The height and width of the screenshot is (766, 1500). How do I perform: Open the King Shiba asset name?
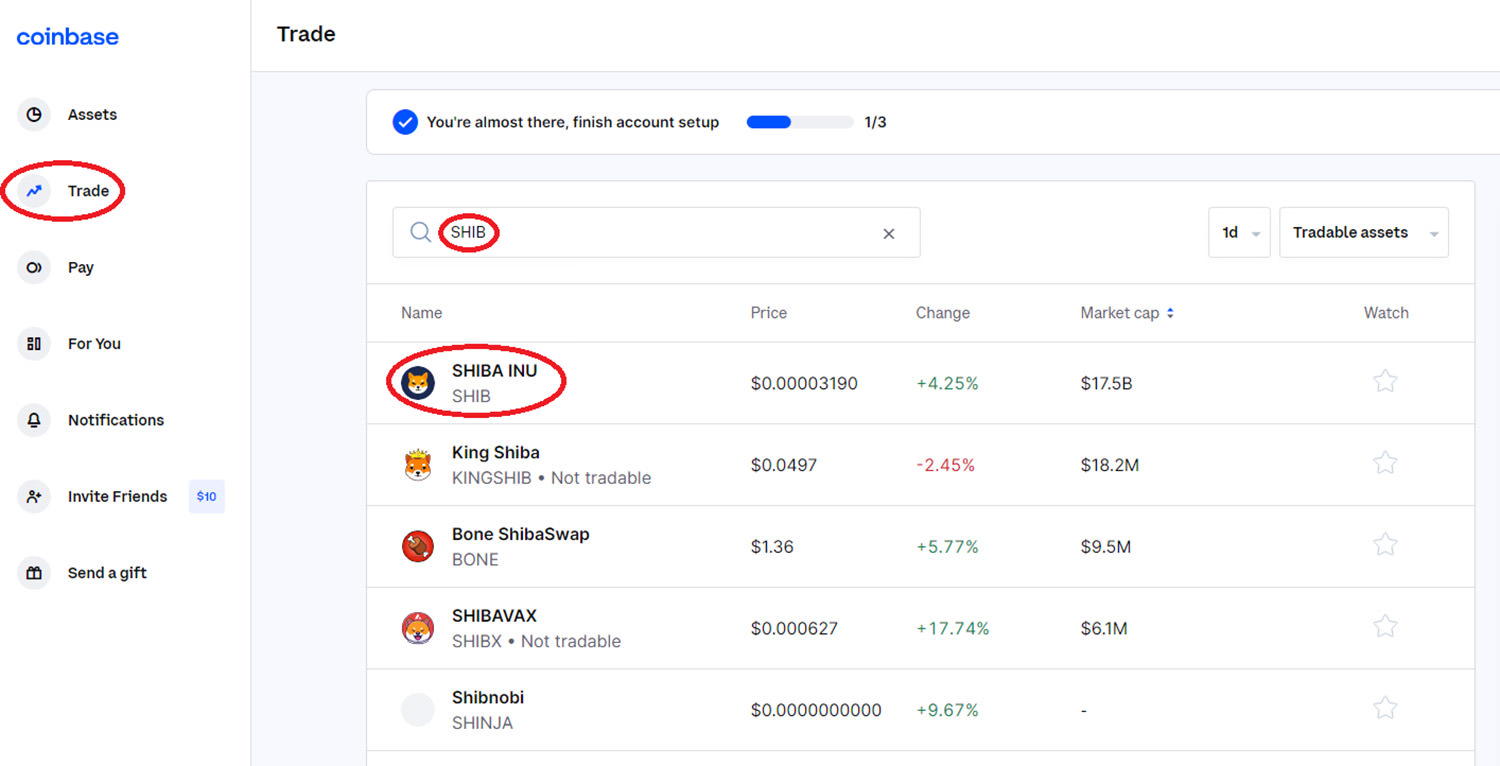pos(496,452)
